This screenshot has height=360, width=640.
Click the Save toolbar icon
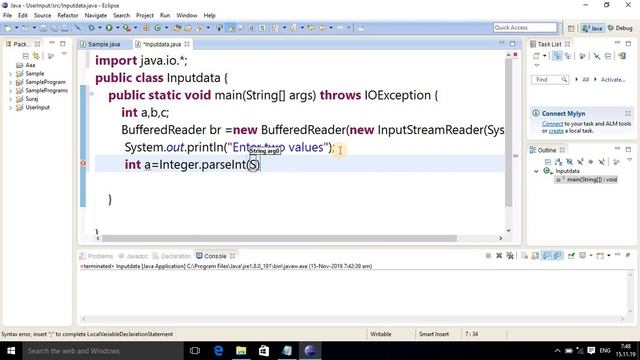point(43,28)
